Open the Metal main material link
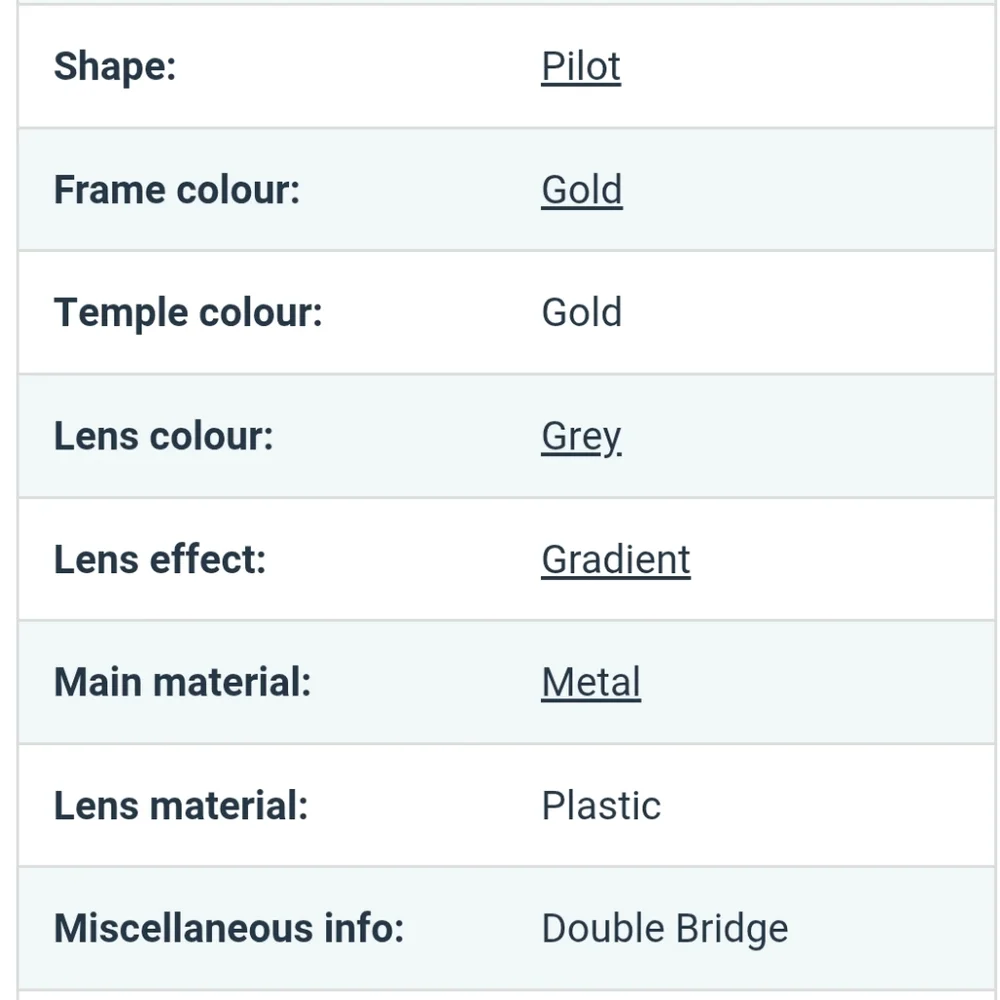This screenshot has width=1000, height=1000. pos(591,682)
